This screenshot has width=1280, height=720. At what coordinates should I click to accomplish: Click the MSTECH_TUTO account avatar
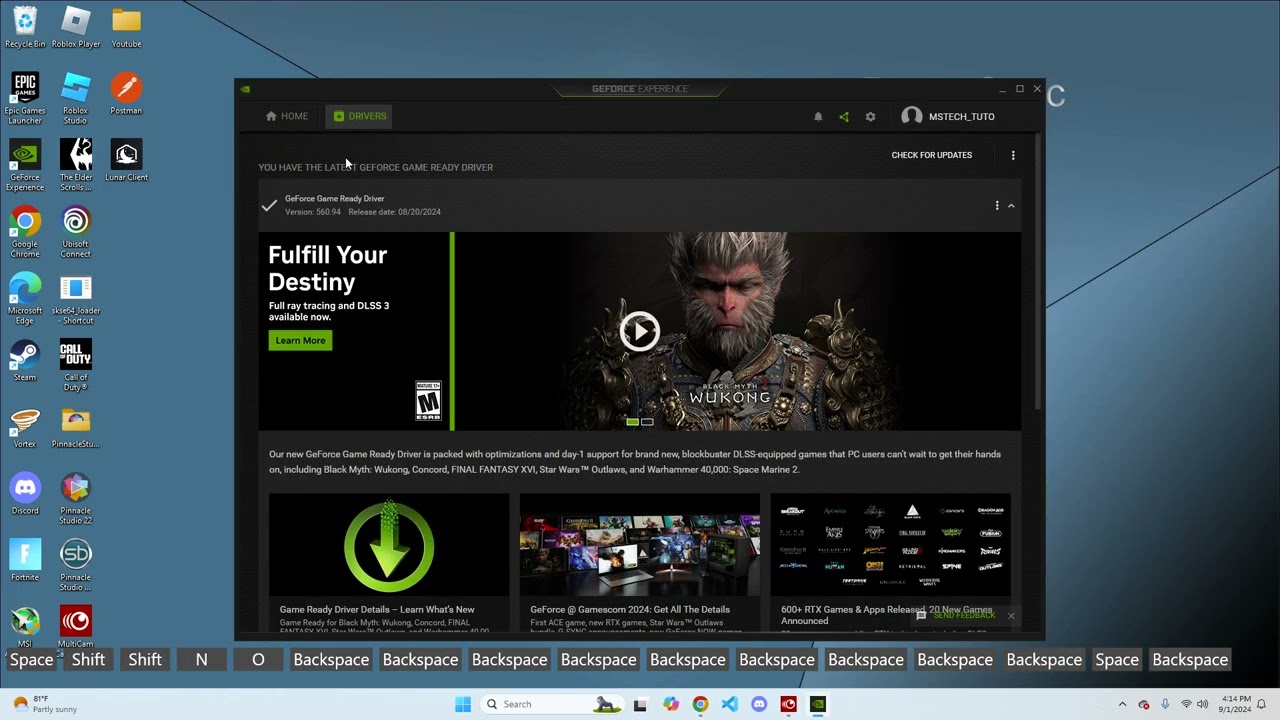(x=911, y=117)
